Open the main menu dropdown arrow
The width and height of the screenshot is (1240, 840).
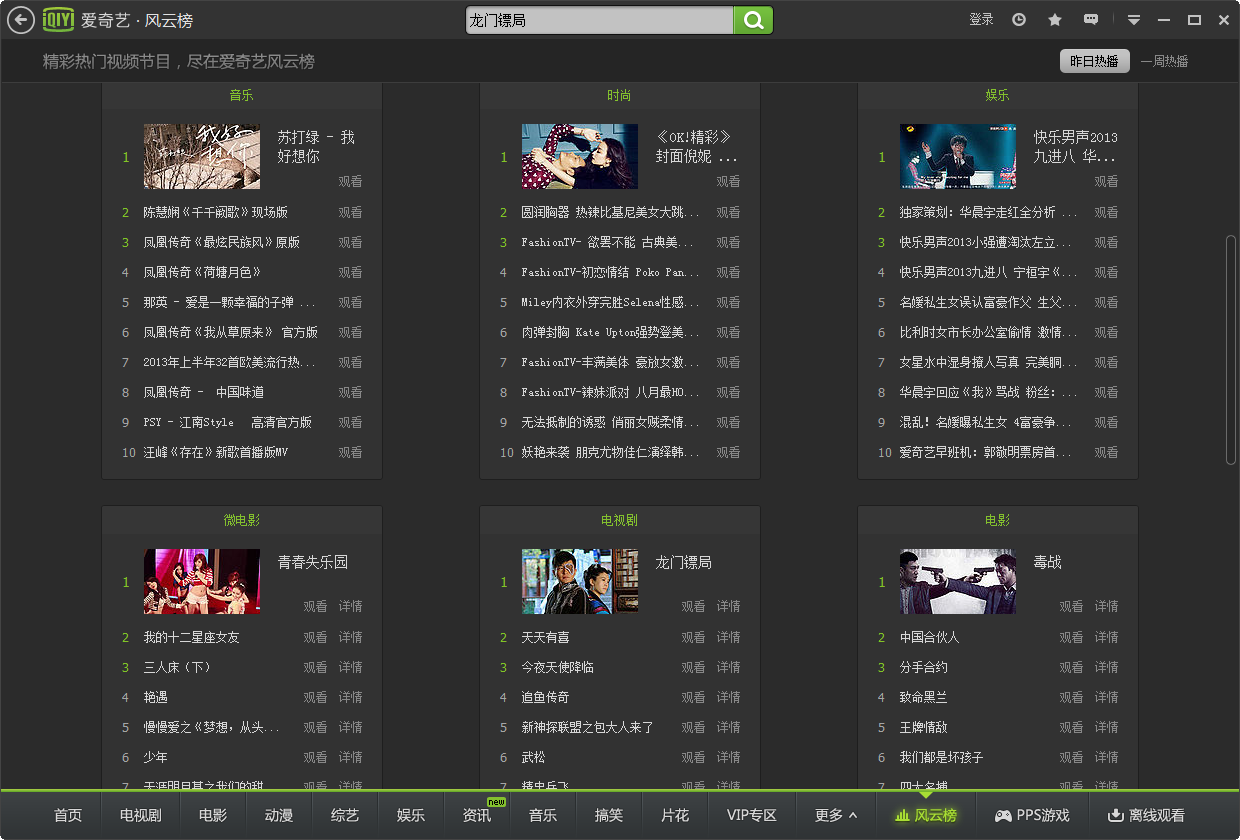(1133, 20)
